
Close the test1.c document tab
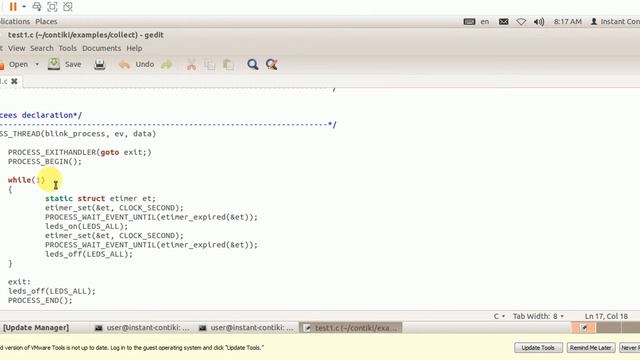pos(14,81)
